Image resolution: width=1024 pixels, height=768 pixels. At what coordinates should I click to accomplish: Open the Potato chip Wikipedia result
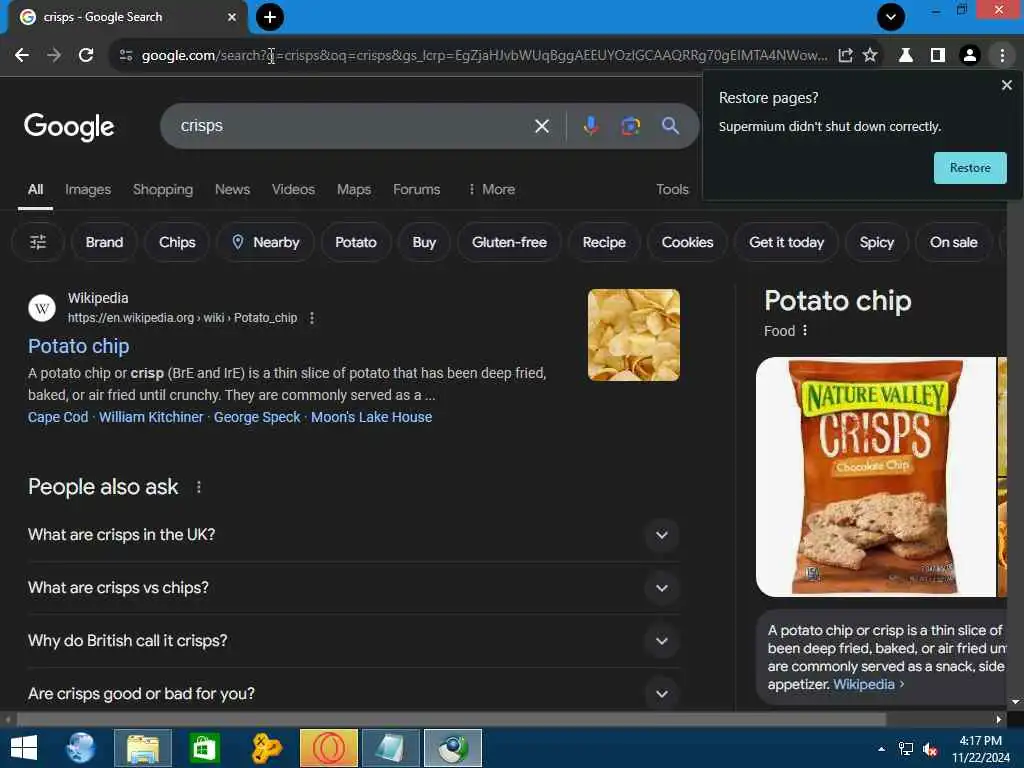[x=78, y=346]
